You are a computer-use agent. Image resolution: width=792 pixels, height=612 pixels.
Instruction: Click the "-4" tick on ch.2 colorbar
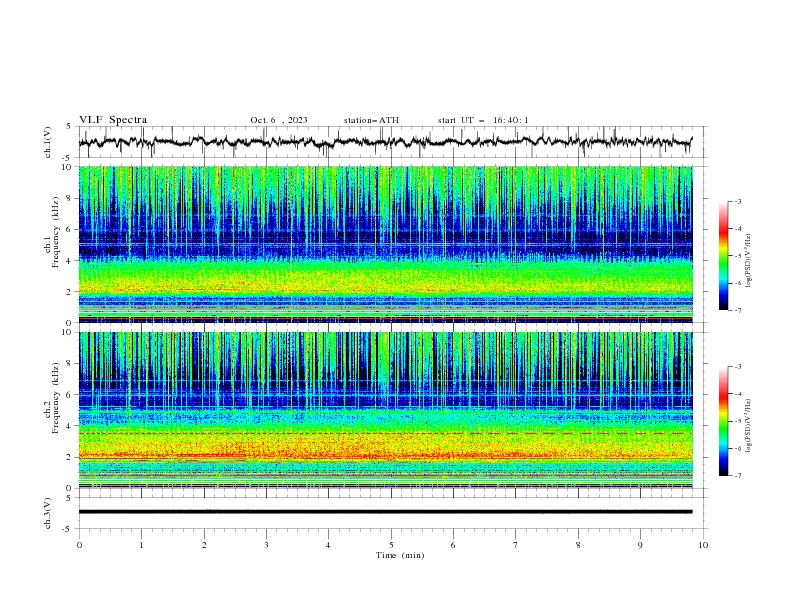pyautogui.click(x=737, y=394)
